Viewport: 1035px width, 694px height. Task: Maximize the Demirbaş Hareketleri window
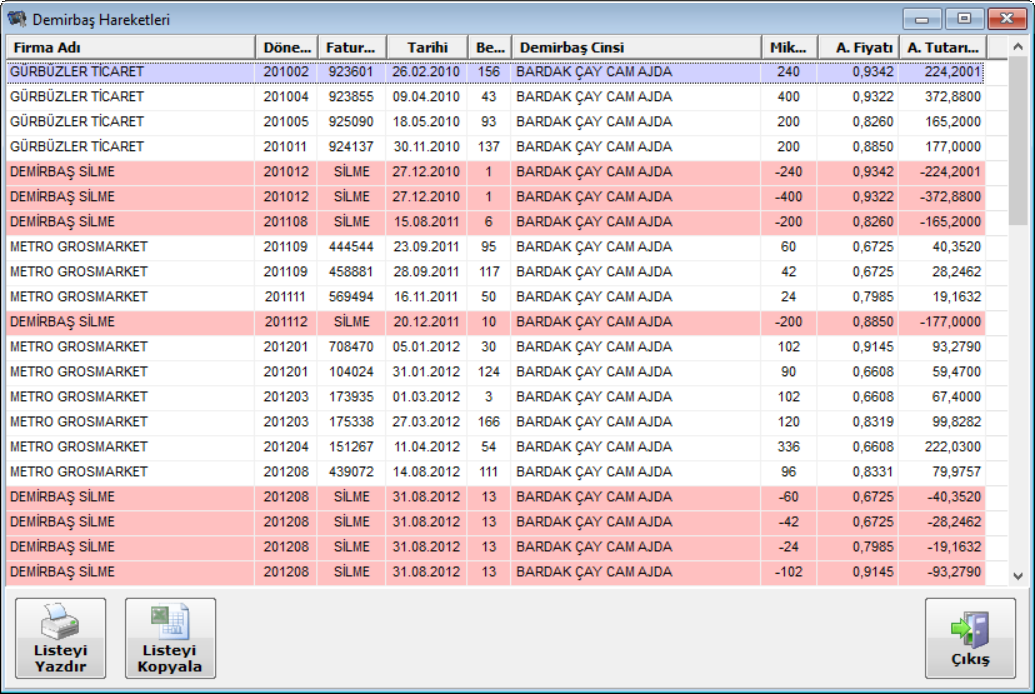(964, 18)
